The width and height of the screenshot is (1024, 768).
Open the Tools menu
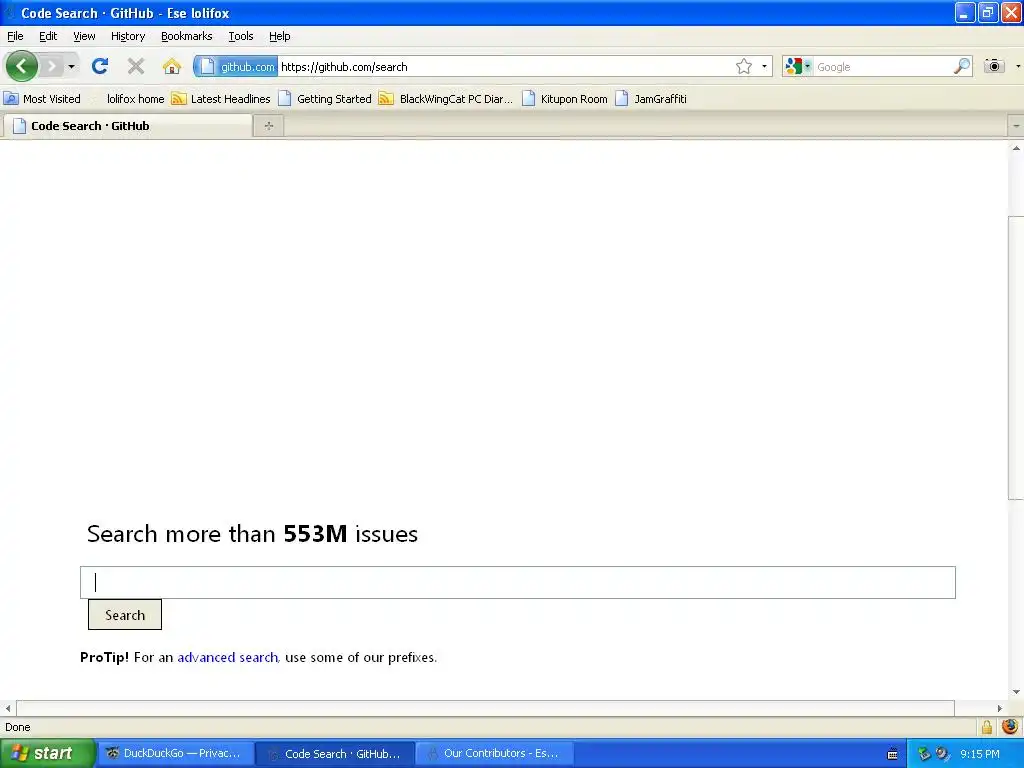[240, 36]
